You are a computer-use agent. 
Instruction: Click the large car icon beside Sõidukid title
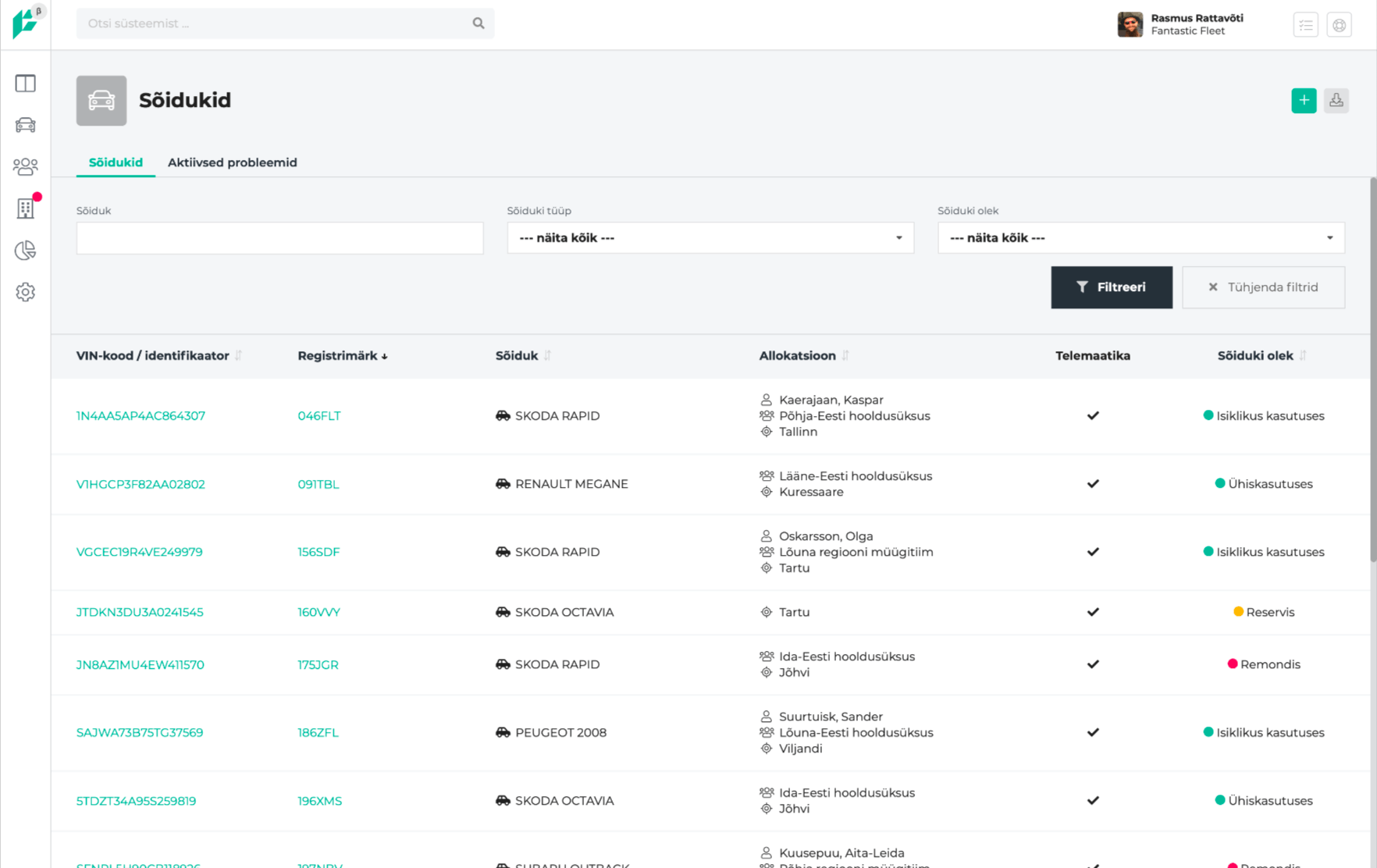(101, 101)
